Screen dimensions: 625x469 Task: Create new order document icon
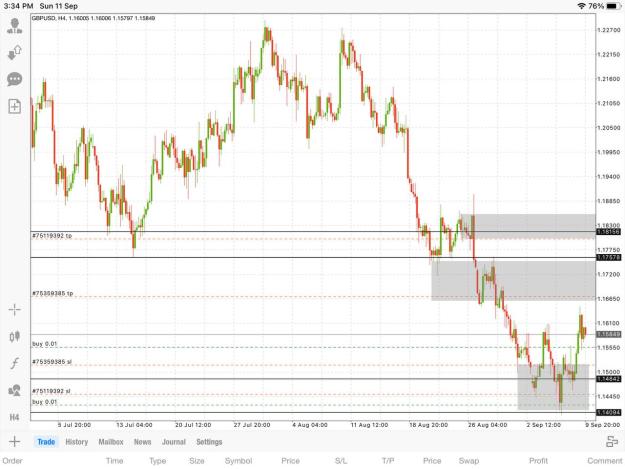click(15, 106)
